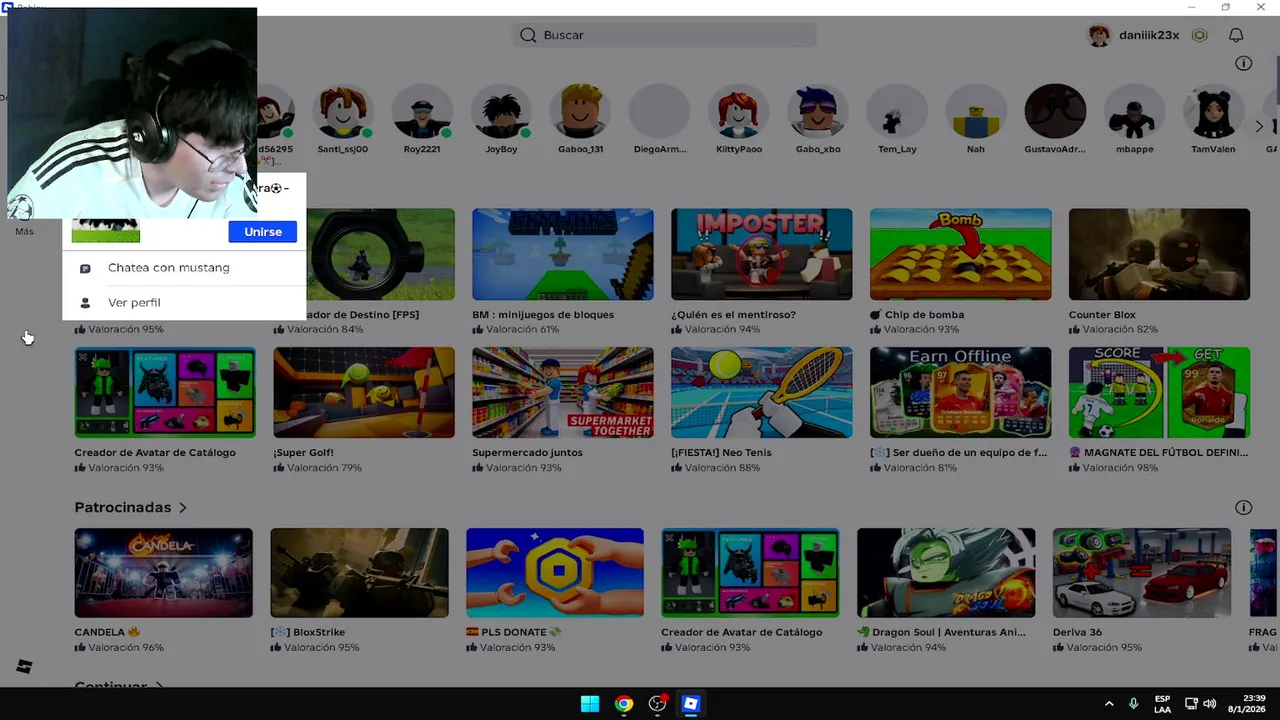
Task: Open JoyBoy friend avatar
Action: point(501,111)
